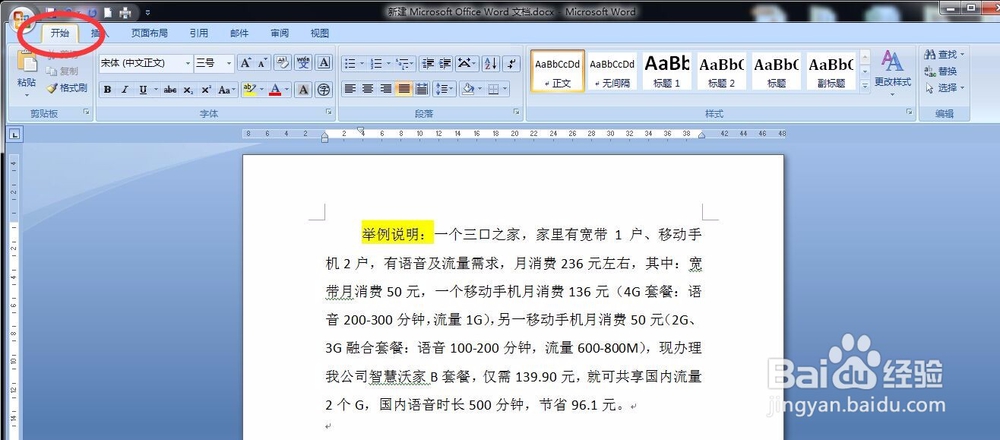Open the font size dropdown 三号

[230, 63]
